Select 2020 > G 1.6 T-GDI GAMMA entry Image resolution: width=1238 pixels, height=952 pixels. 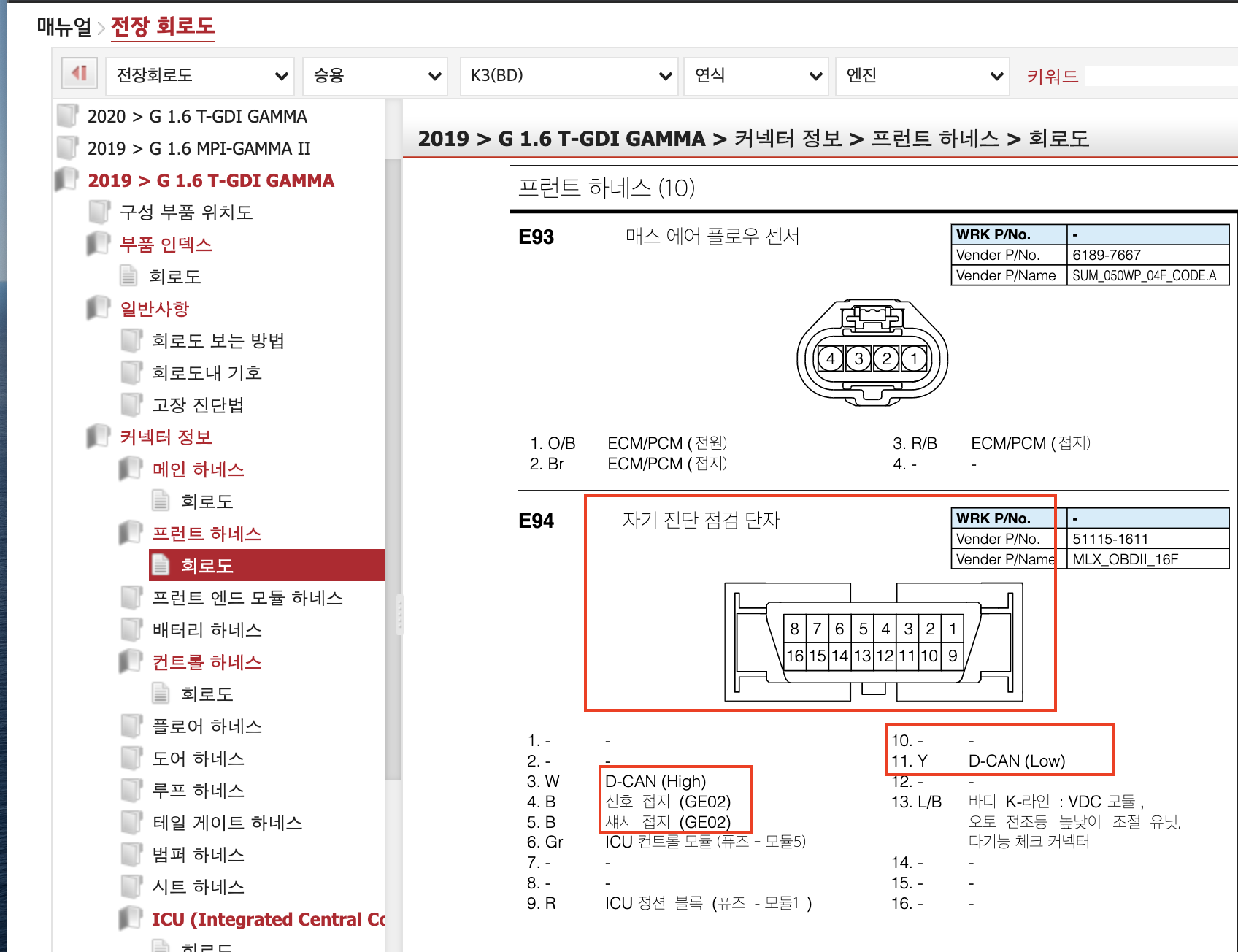click(197, 116)
